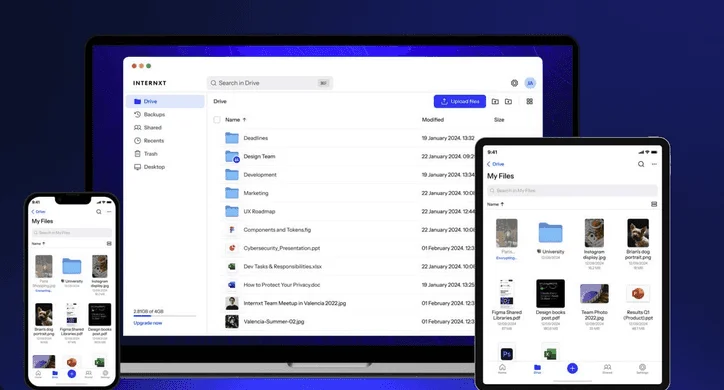Click the Modified column header
The width and height of the screenshot is (724, 390).
433,120
